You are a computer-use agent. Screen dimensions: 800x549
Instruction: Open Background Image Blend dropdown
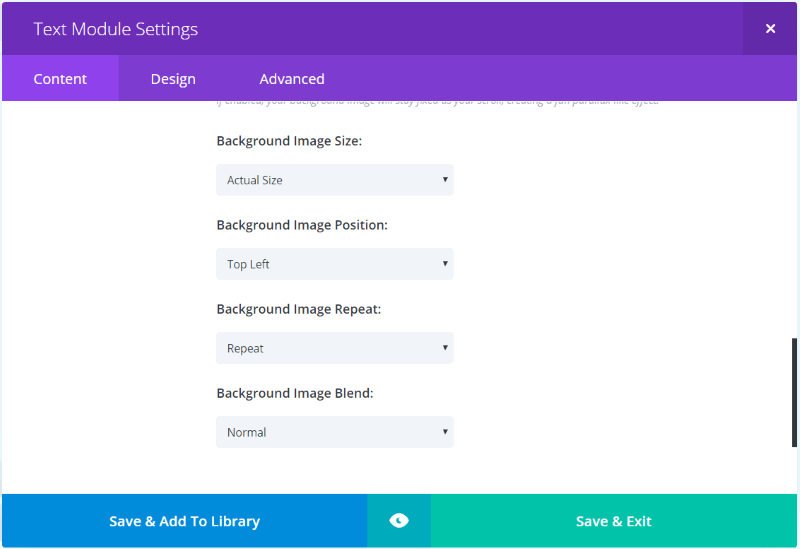click(x=335, y=432)
